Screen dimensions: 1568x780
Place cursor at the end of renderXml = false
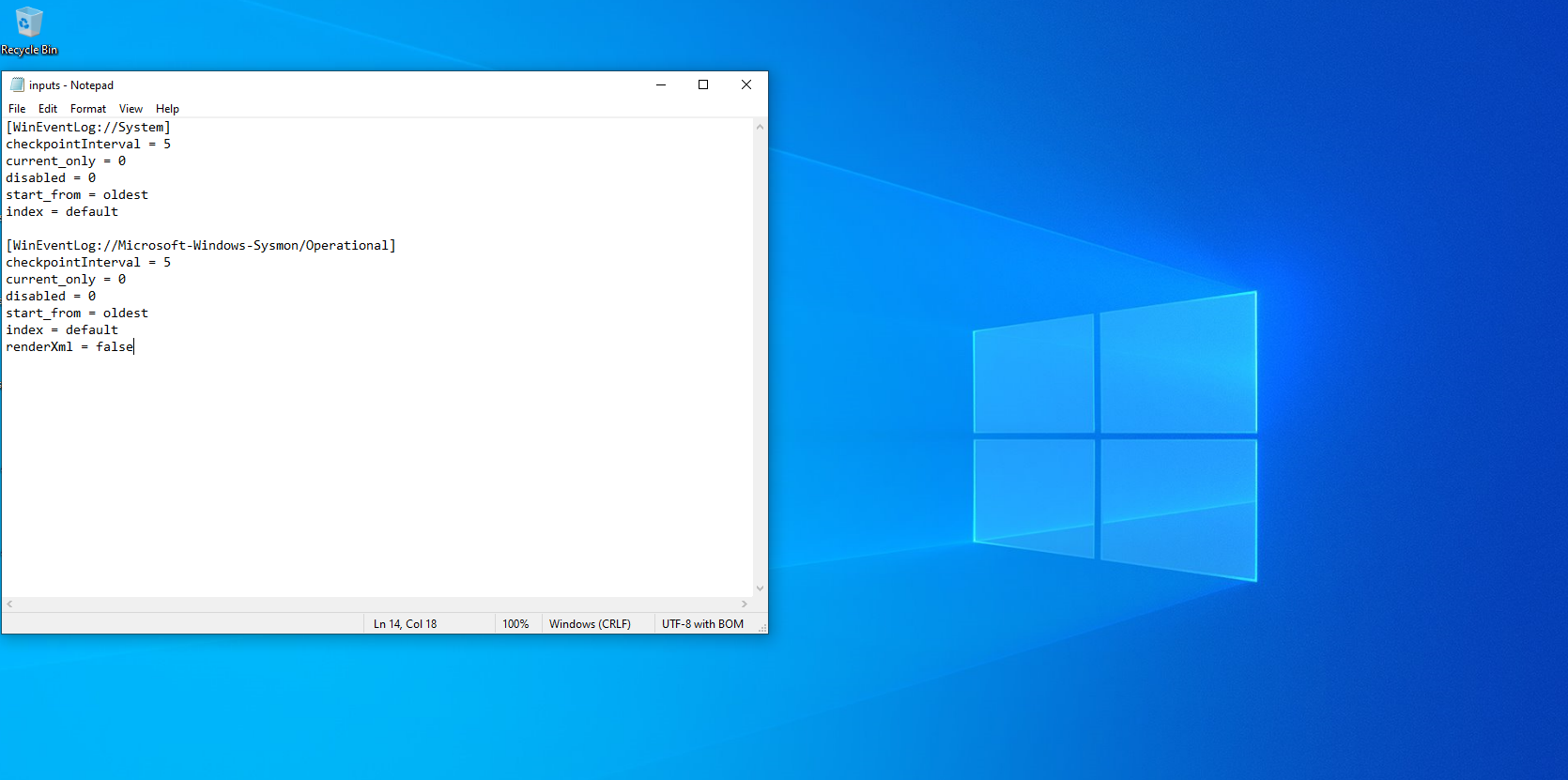134,346
